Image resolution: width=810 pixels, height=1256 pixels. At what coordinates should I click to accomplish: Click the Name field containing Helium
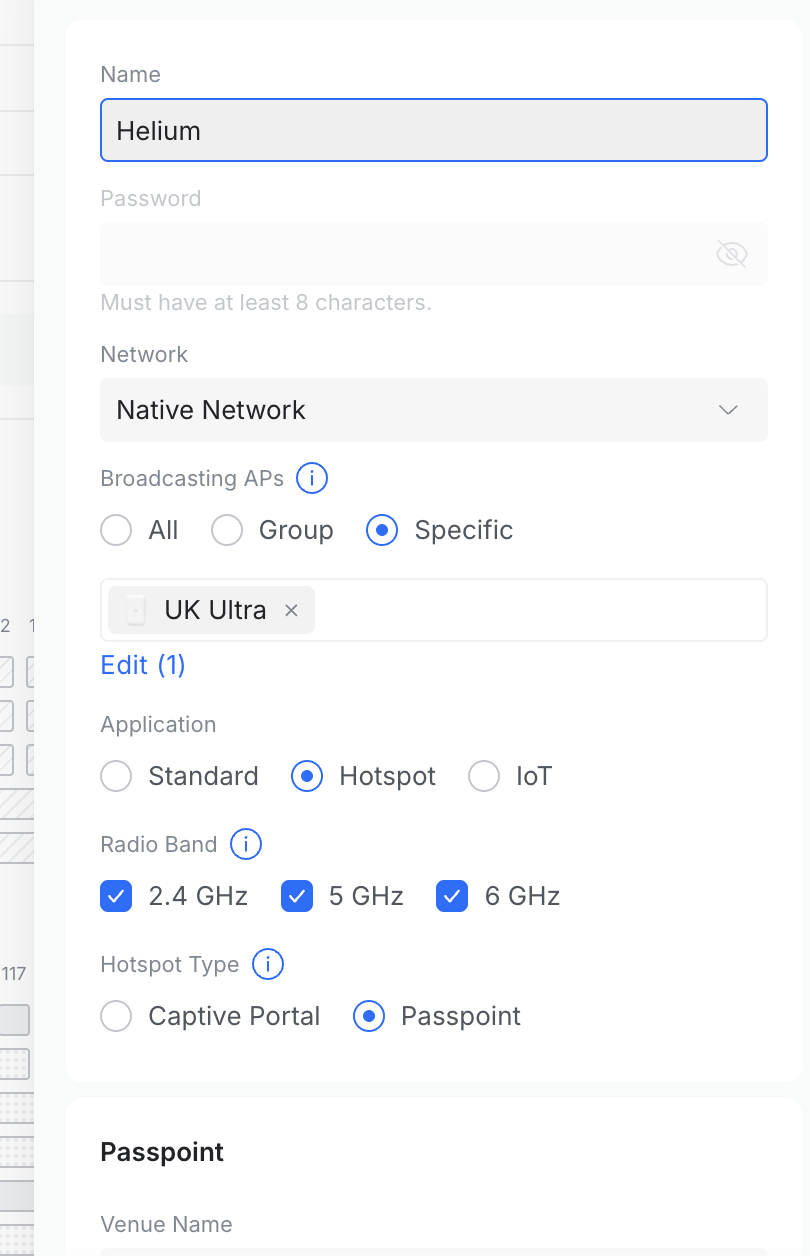point(433,130)
